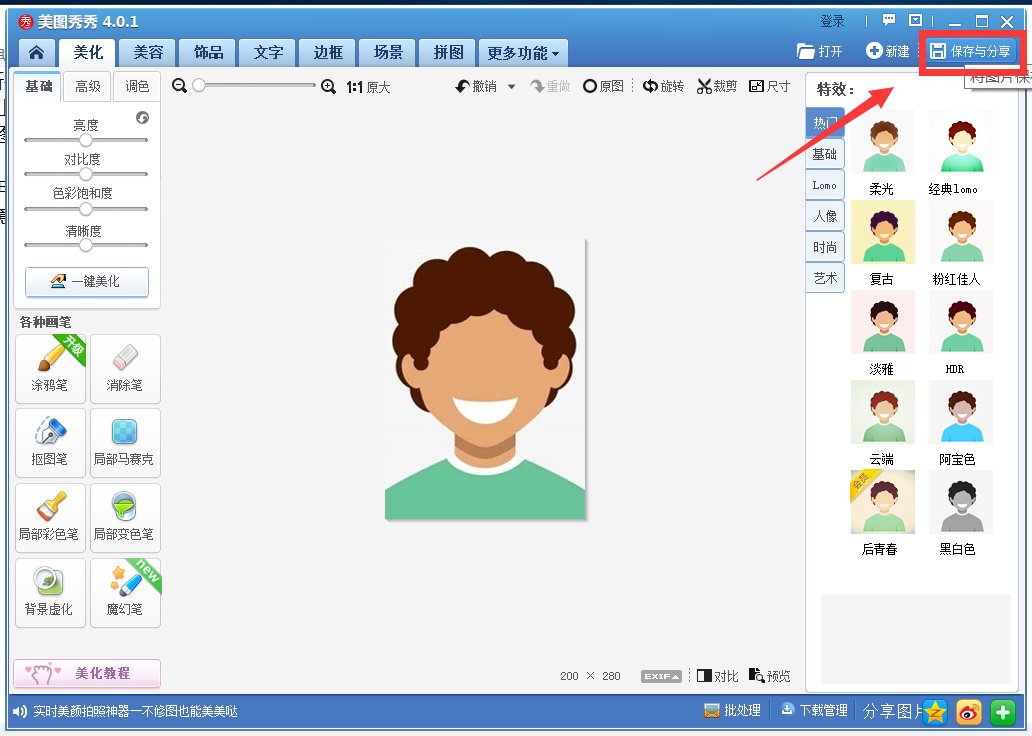Expand the 撤销 undo history arrow

(511, 86)
